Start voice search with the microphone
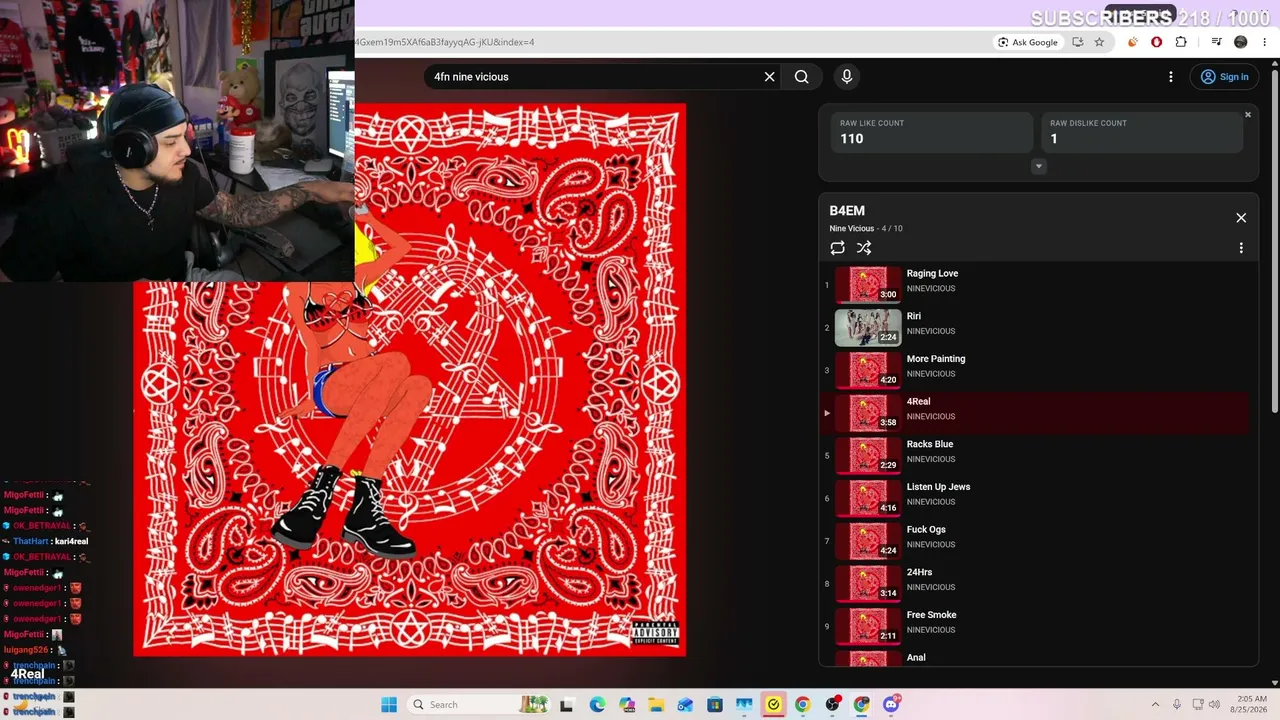Screen dimensions: 1280x720 pyautogui.click(x=846, y=77)
